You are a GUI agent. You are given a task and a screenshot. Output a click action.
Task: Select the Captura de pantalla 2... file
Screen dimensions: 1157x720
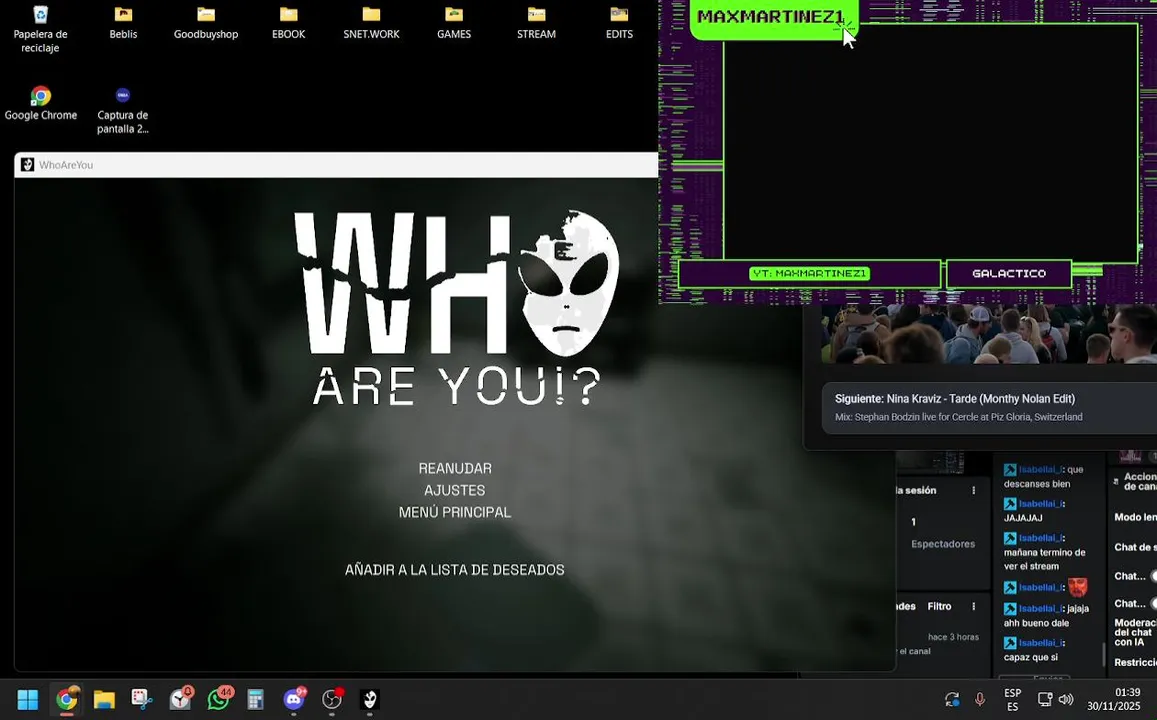pos(122,111)
